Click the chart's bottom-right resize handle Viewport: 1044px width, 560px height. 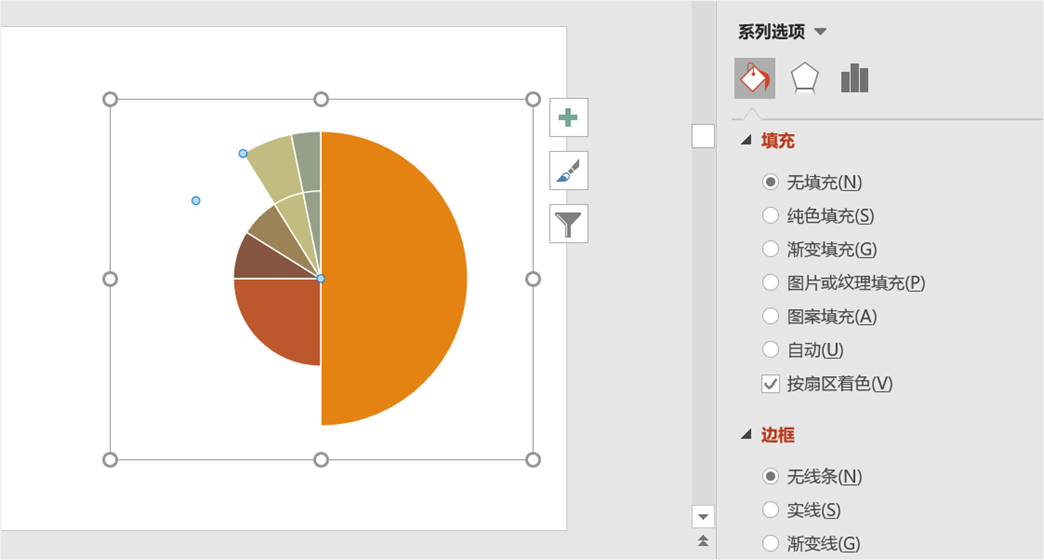coord(533,459)
